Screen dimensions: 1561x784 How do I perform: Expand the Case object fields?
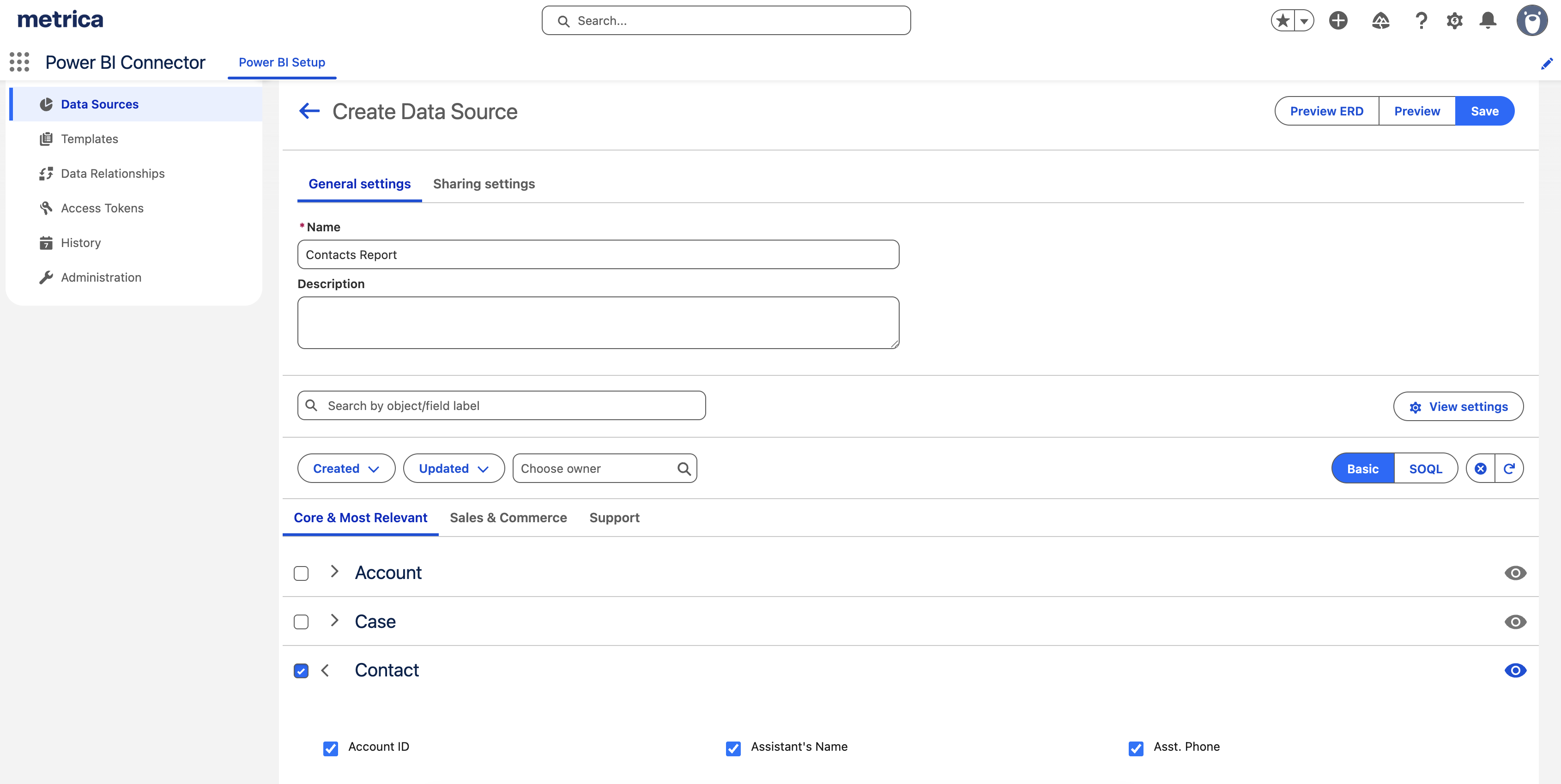(334, 621)
